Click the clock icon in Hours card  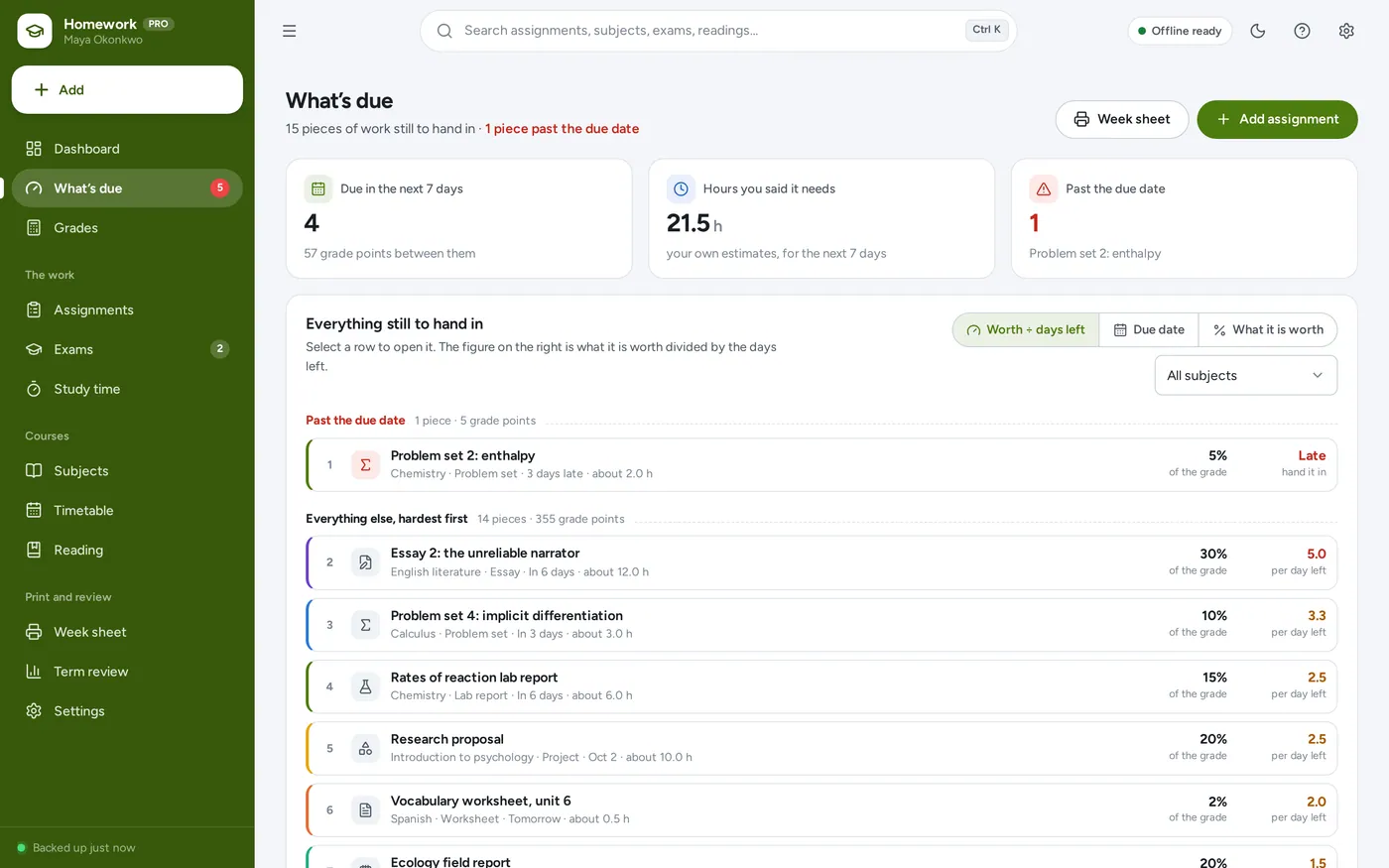tap(681, 188)
